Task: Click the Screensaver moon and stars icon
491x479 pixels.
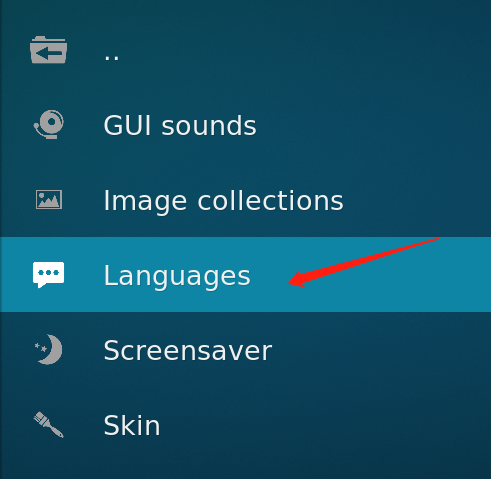Action: point(49,349)
